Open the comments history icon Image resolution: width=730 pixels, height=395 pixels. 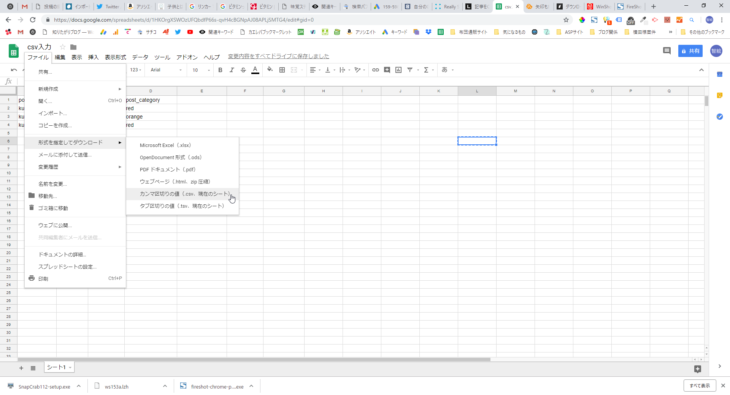click(667, 51)
